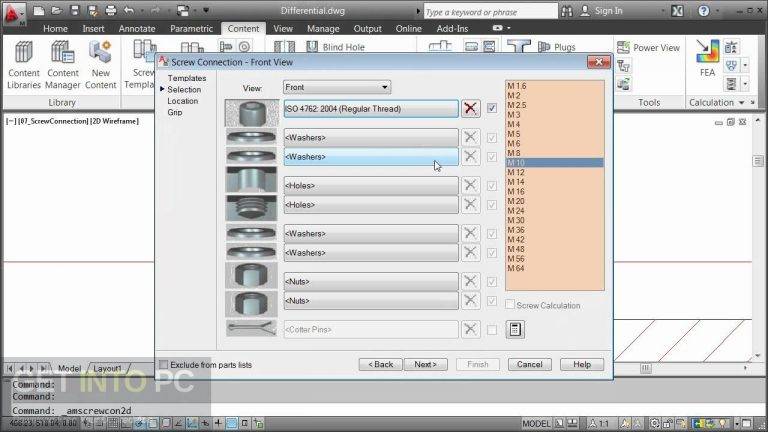The image size is (768, 432).
Task: Clear the first Holes row X button
Action: pyautogui.click(x=470, y=185)
